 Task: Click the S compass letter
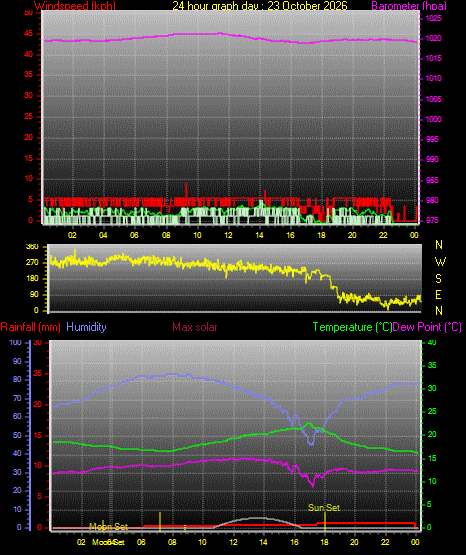tap(438, 279)
